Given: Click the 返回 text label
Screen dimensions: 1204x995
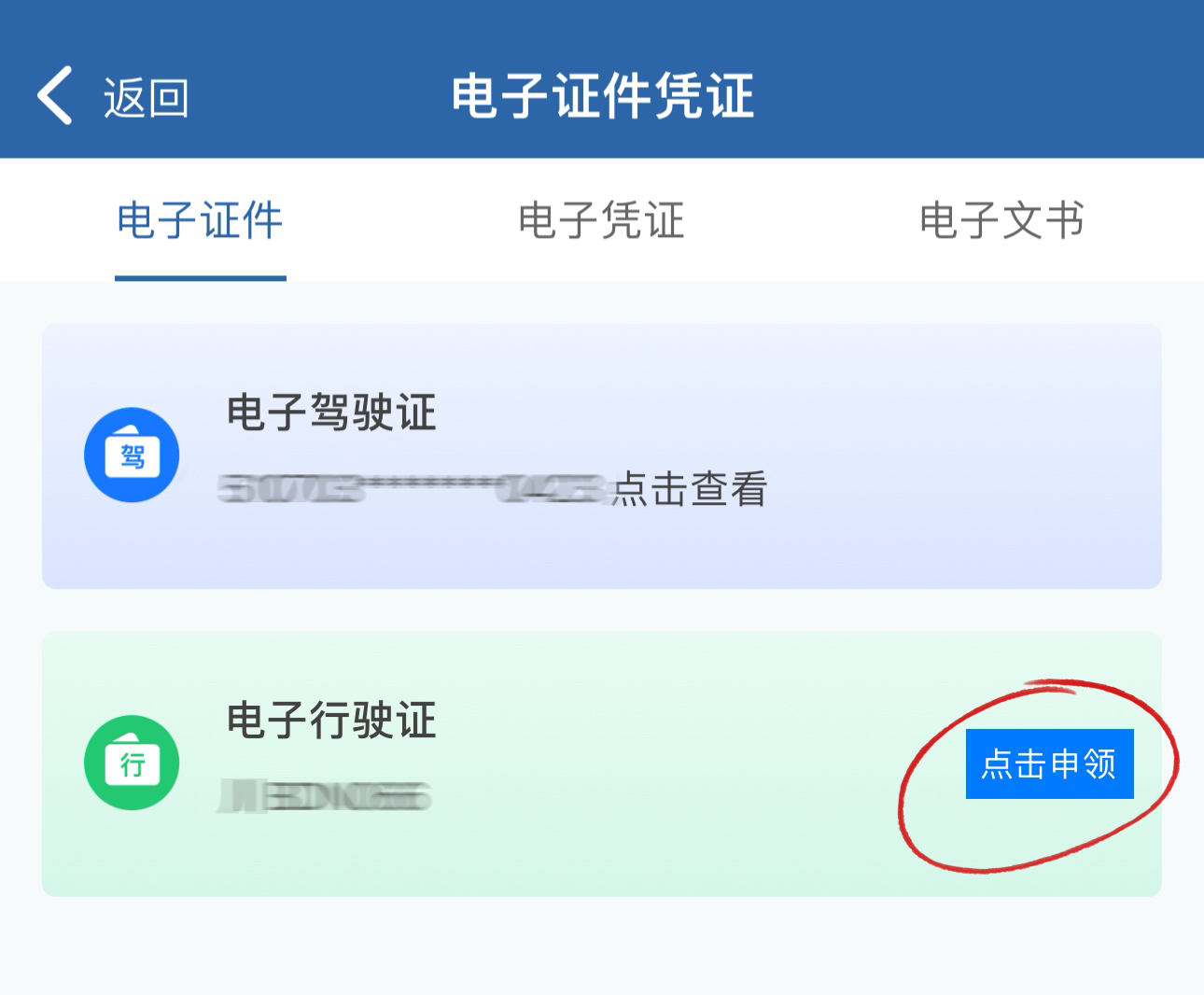Looking at the screenshot, I should coord(146,98).
